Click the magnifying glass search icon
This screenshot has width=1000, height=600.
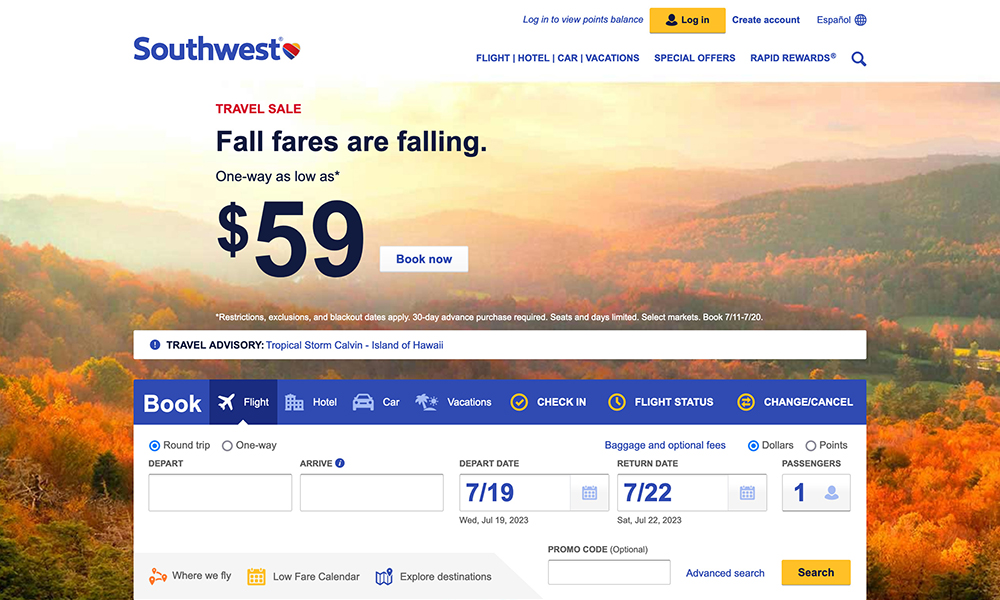[858, 59]
